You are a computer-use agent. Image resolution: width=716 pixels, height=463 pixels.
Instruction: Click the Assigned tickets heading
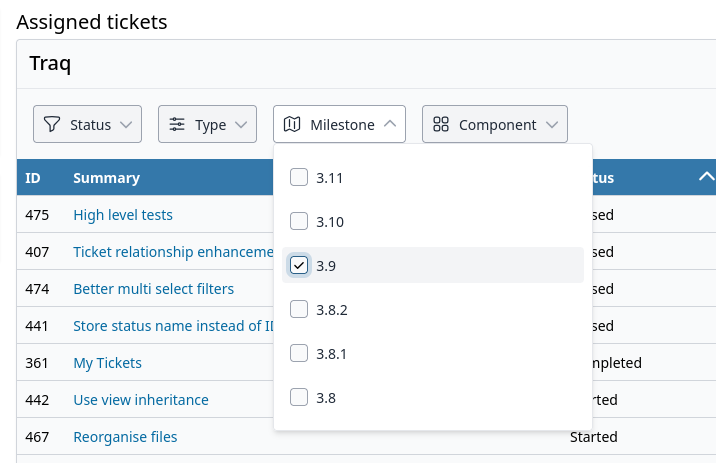pos(92,22)
